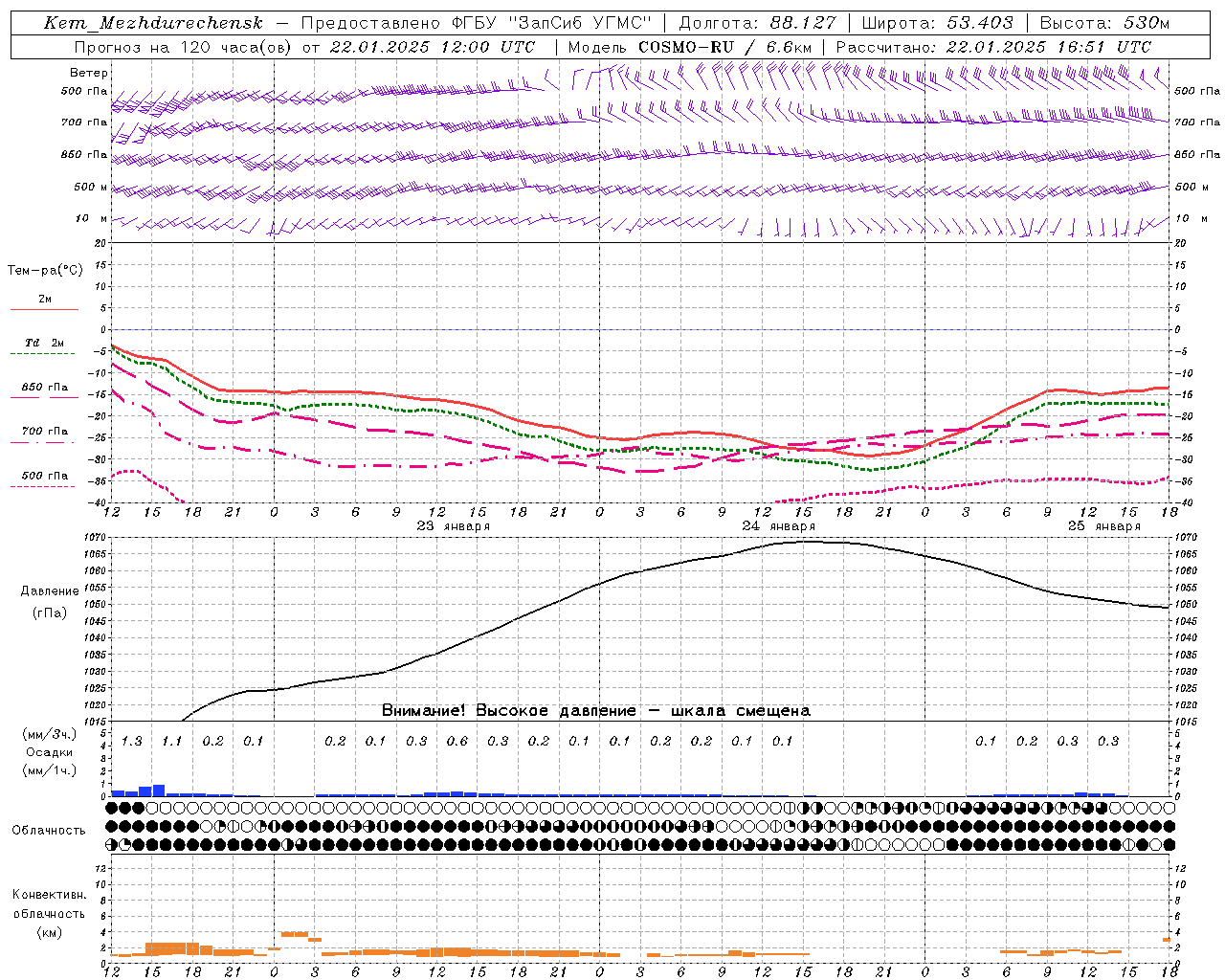Screen dimensions: 1225x980
Task: Click the Kem_Mezhdurechensk station title
Action: [x=153, y=23]
